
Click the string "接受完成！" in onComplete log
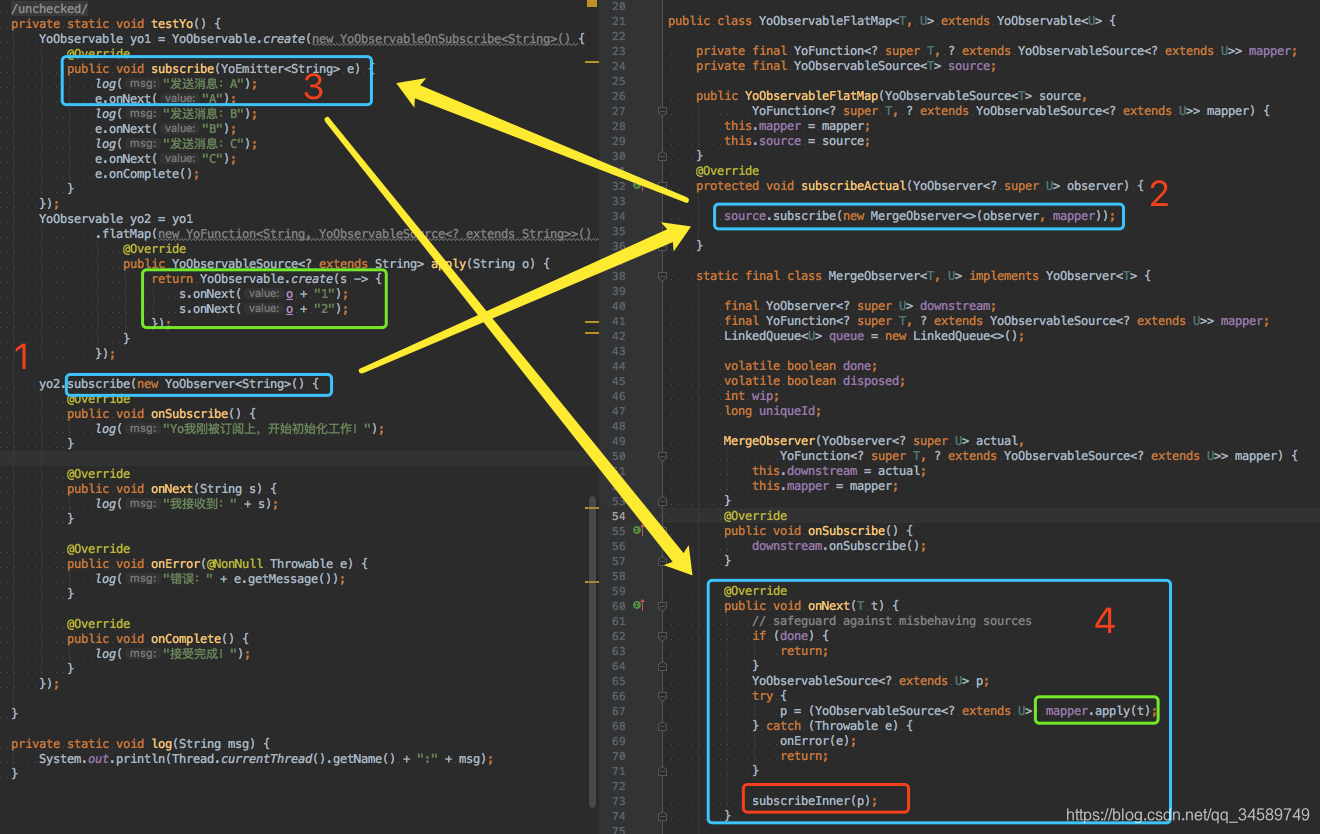pyautogui.click(x=204, y=654)
